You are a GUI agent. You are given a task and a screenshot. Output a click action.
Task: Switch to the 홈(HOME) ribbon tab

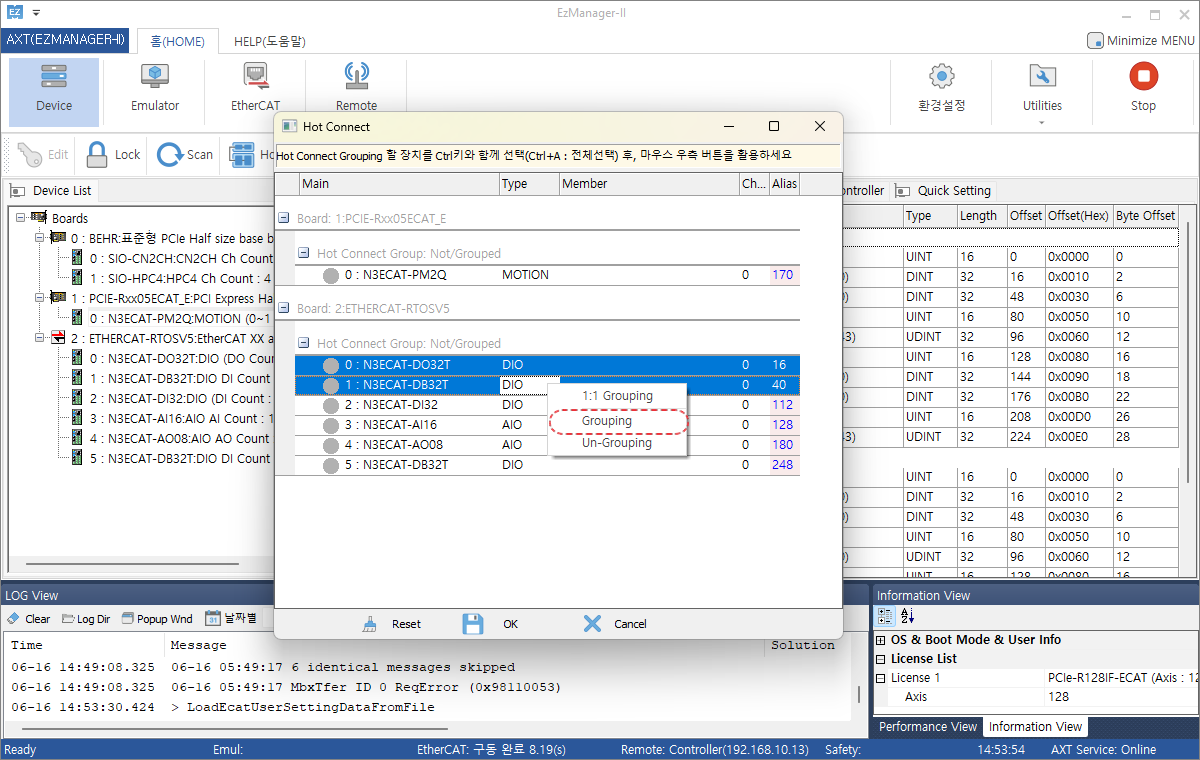coord(177,42)
